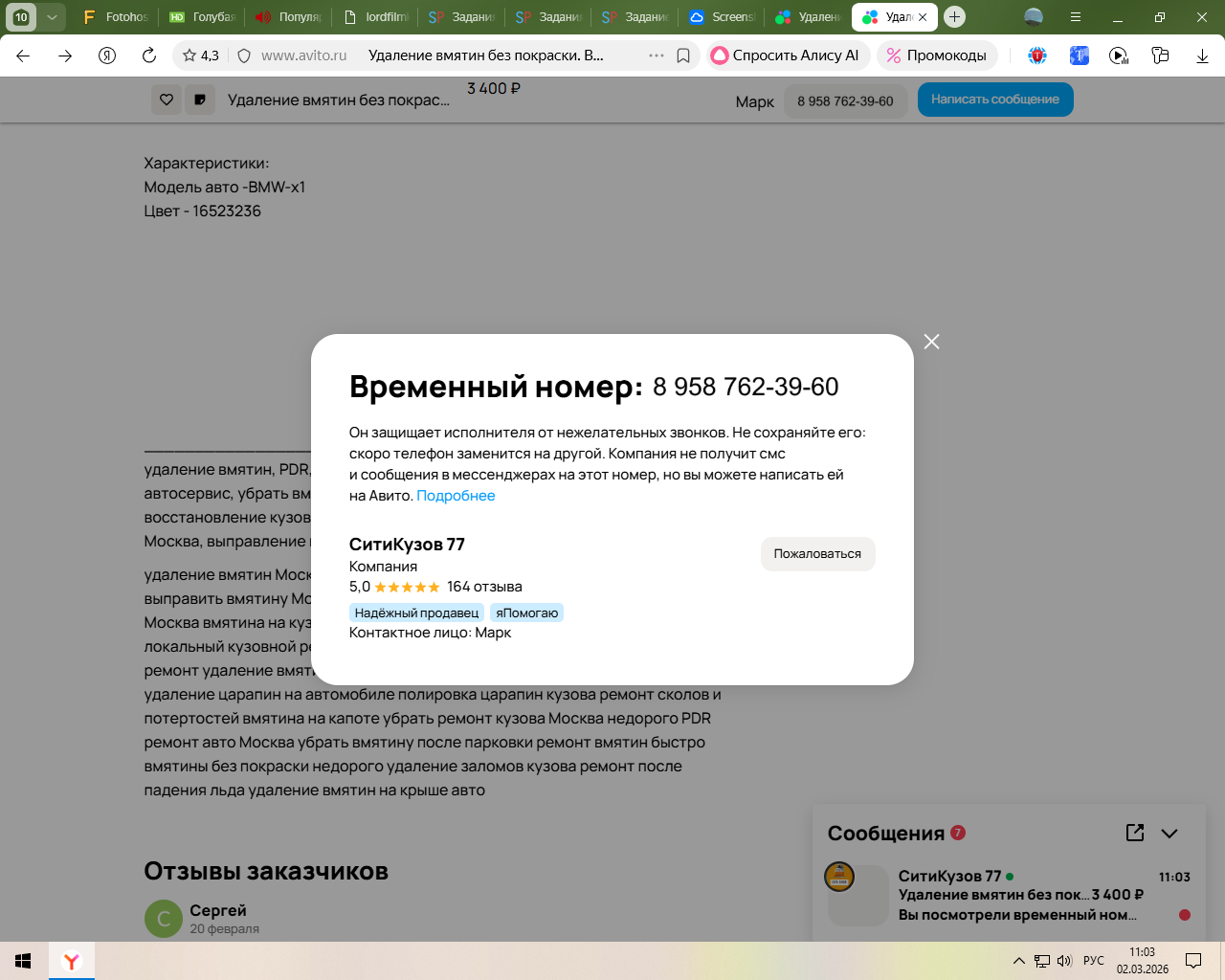Click the site protection shield icon
The height and width of the screenshot is (980, 1225).
[244, 56]
